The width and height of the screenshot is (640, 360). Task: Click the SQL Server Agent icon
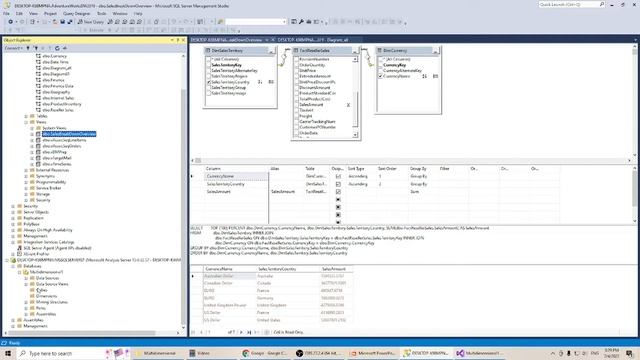(19, 248)
